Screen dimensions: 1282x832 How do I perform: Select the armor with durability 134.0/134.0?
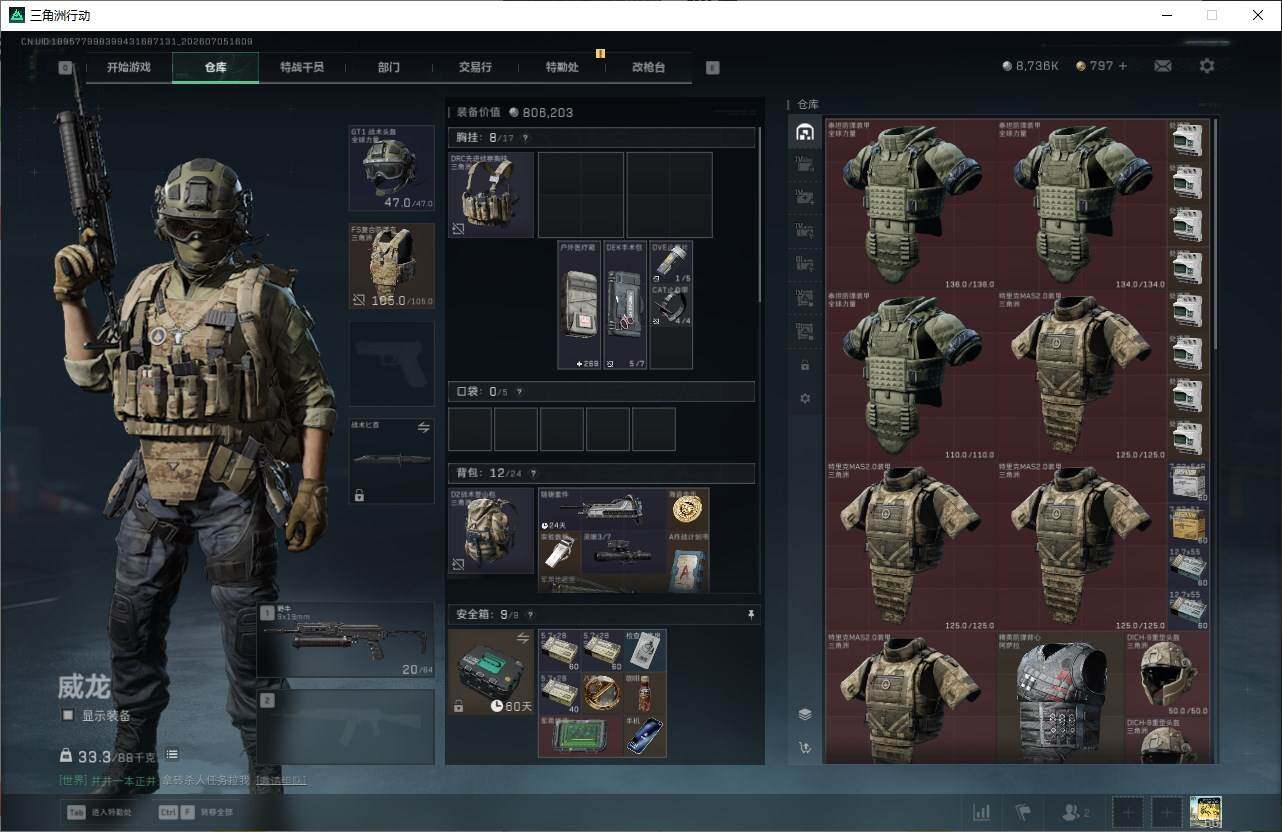point(1083,205)
